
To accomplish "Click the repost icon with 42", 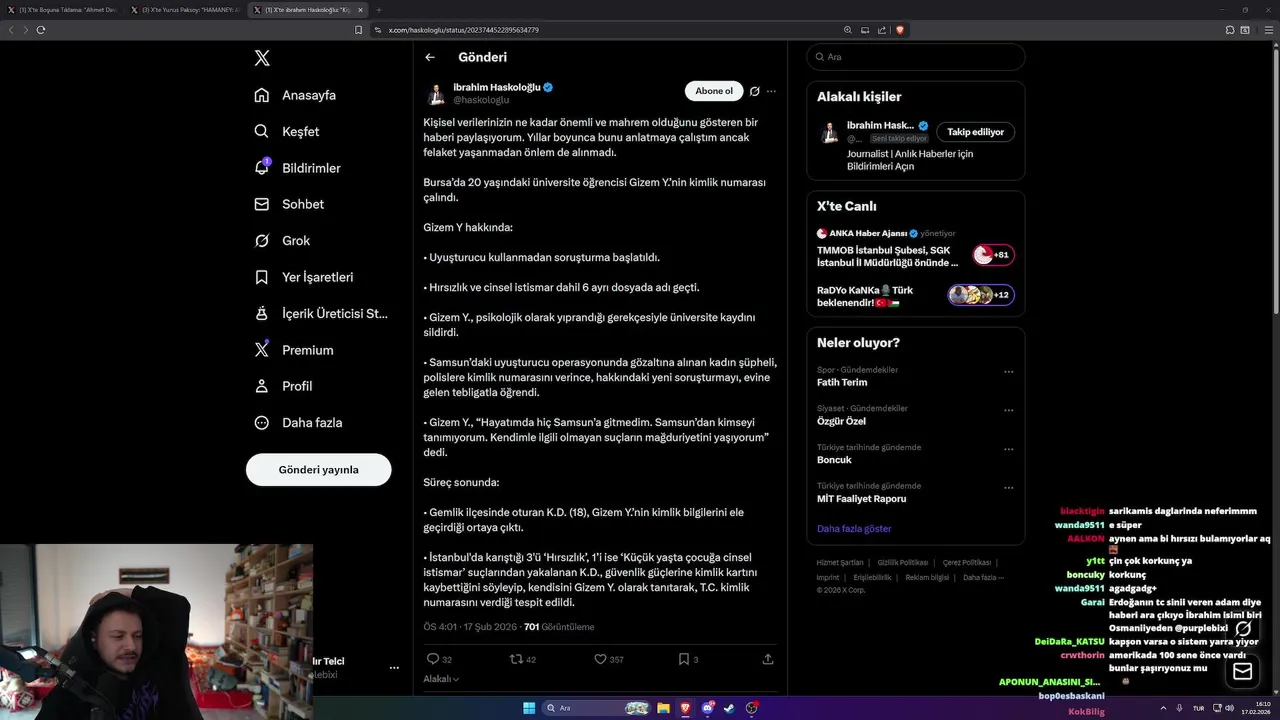I will click(523, 659).
